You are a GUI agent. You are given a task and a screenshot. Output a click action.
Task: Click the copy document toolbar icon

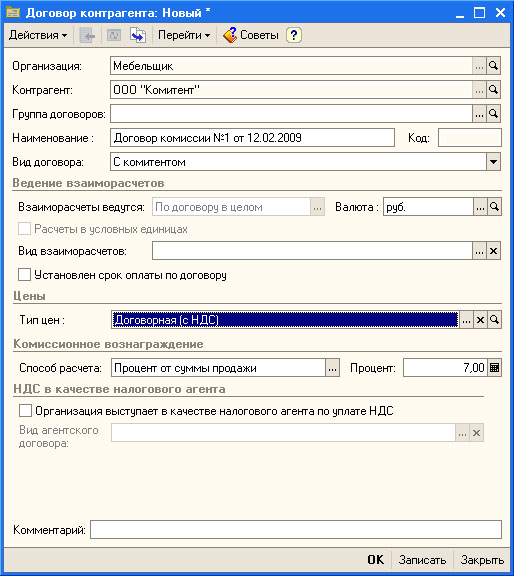(x=138, y=35)
